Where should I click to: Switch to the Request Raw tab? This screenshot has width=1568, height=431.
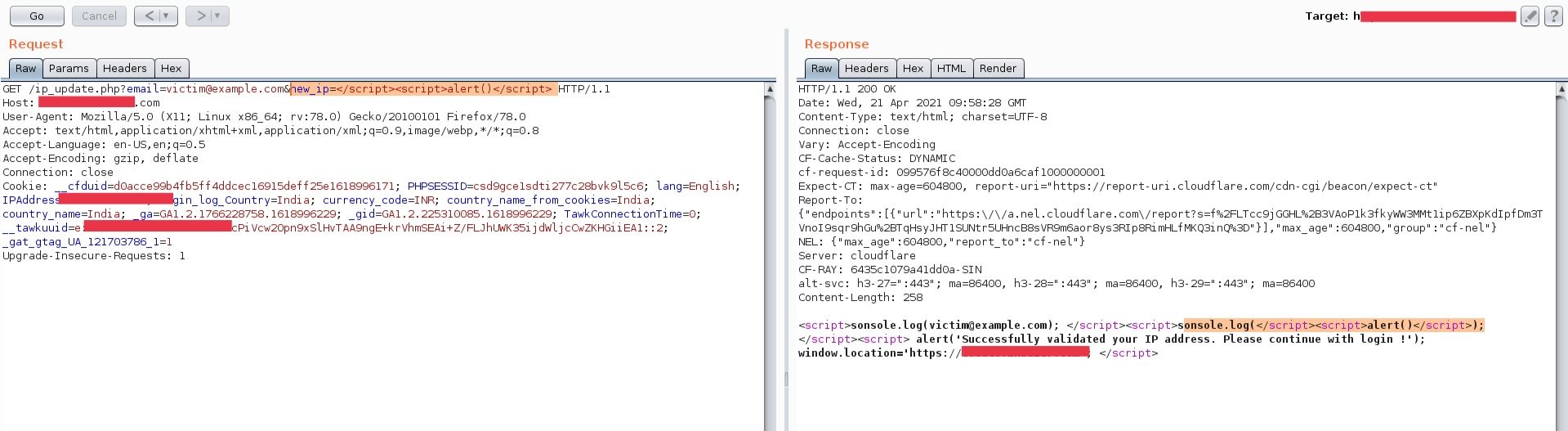click(x=26, y=69)
